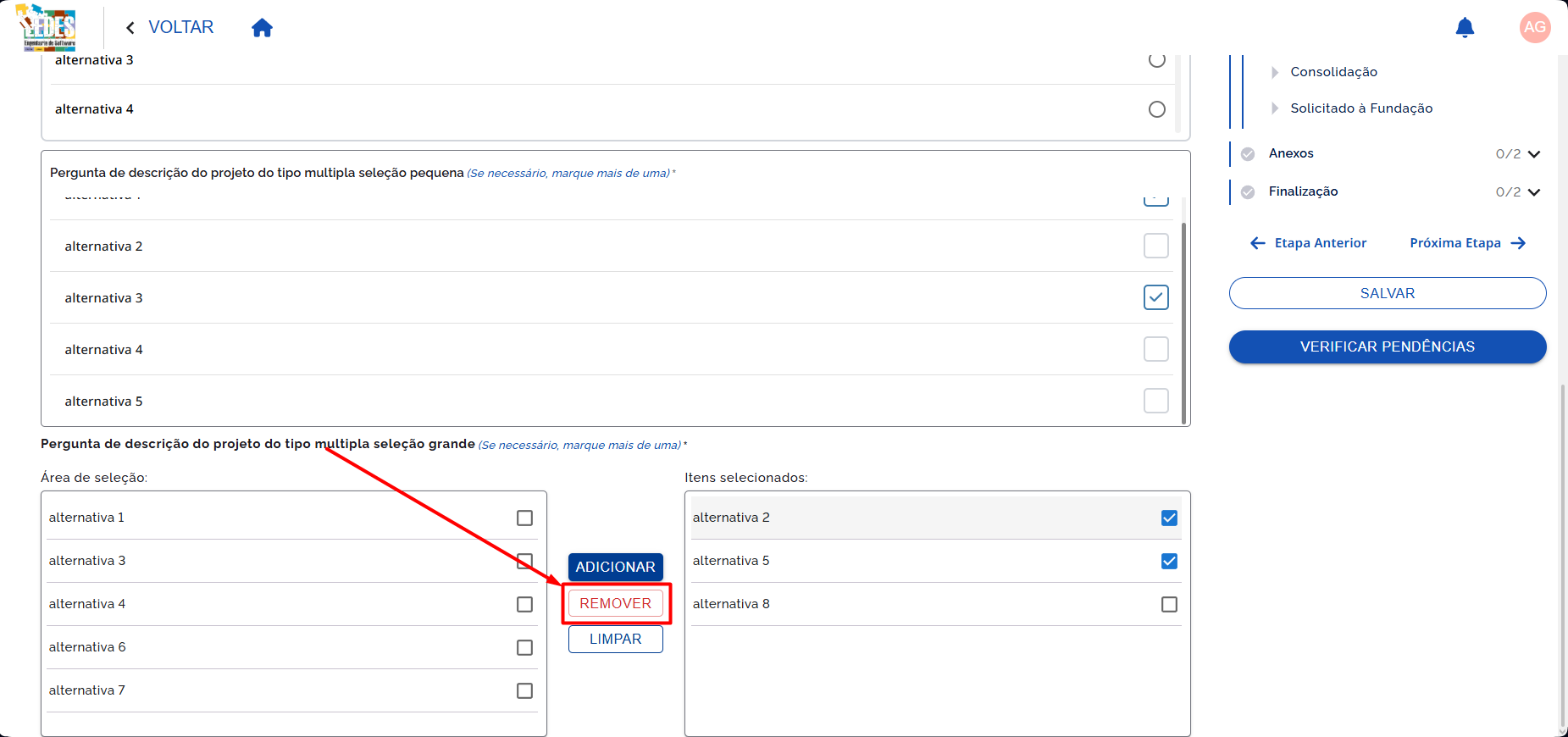Image resolution: width=1568 pixels, height=737 pixels.
Task: Uncheck alternativa 5 in Itens selecionados
Action: pyautogui.click(x=1169, y=561)
